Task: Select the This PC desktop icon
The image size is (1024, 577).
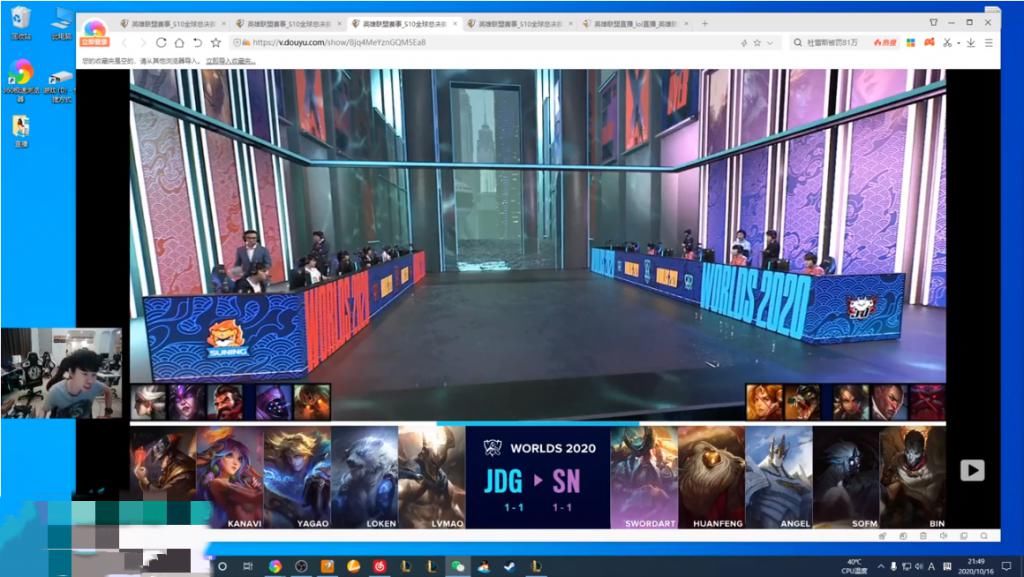Action: pos(61,23)
